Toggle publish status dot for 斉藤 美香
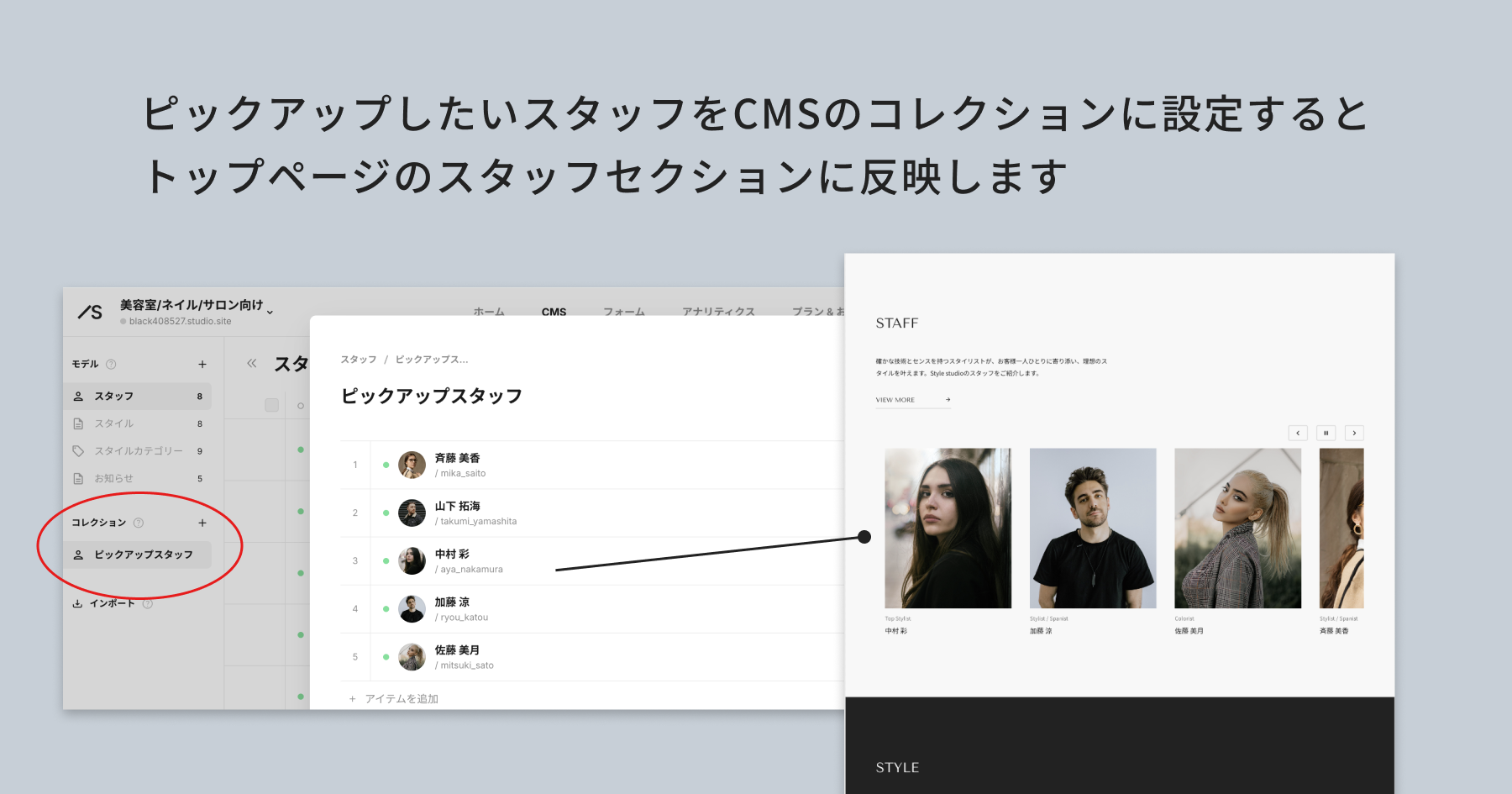1512x794 pixels. pyautogui.click(x=386, y=465)
